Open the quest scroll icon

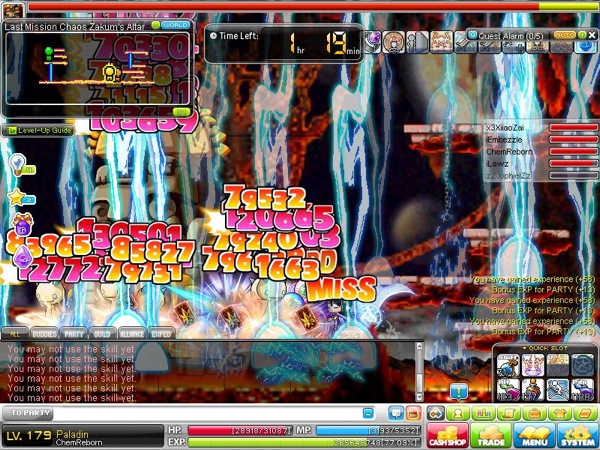(509, 413)
